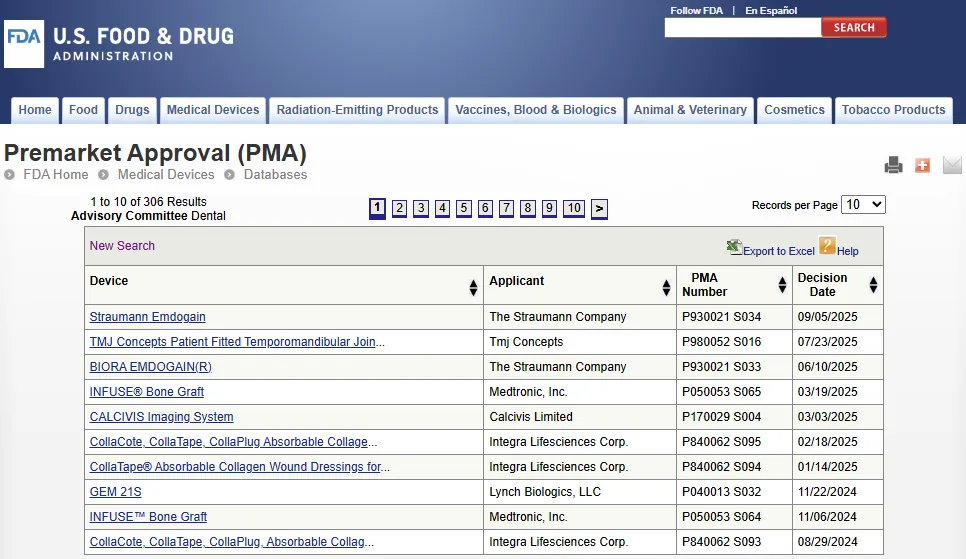Click Export to Excel link

[779, 251]
